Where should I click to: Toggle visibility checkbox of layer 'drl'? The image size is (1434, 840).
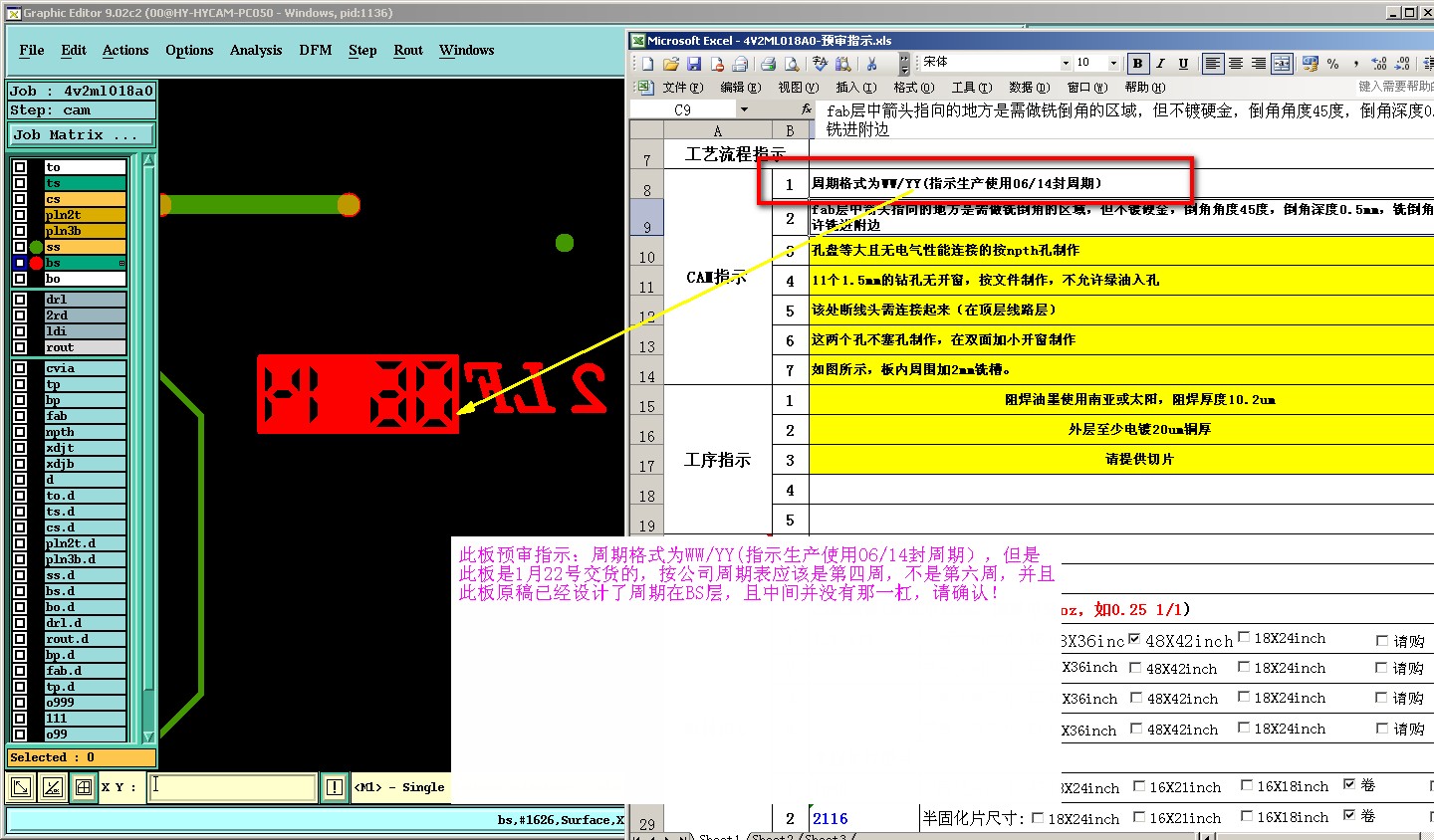point(20,300)
